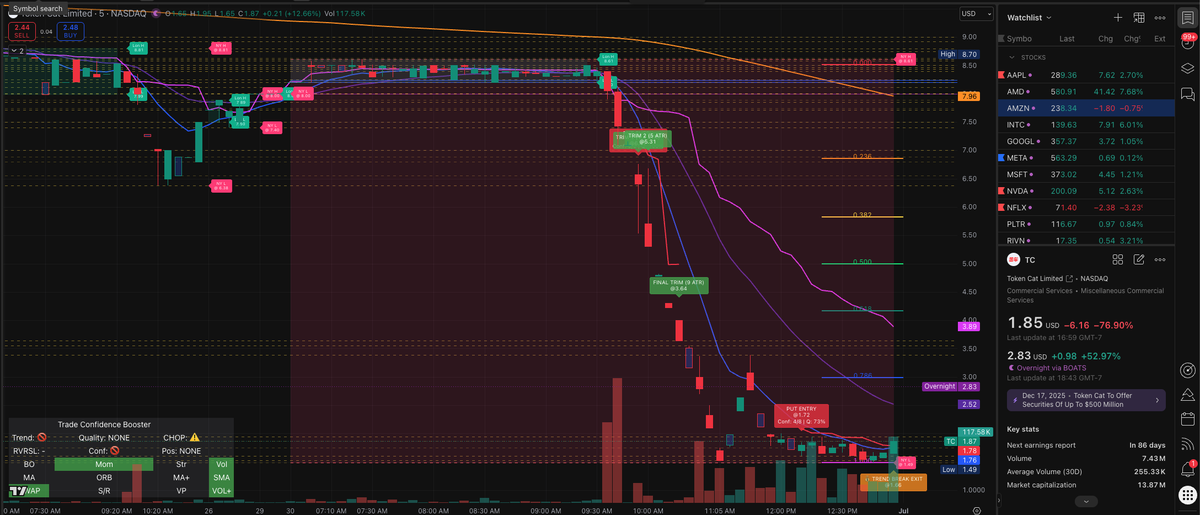
Task: Open the Watchlist name dropdown
Action: tap(1029, 17)
